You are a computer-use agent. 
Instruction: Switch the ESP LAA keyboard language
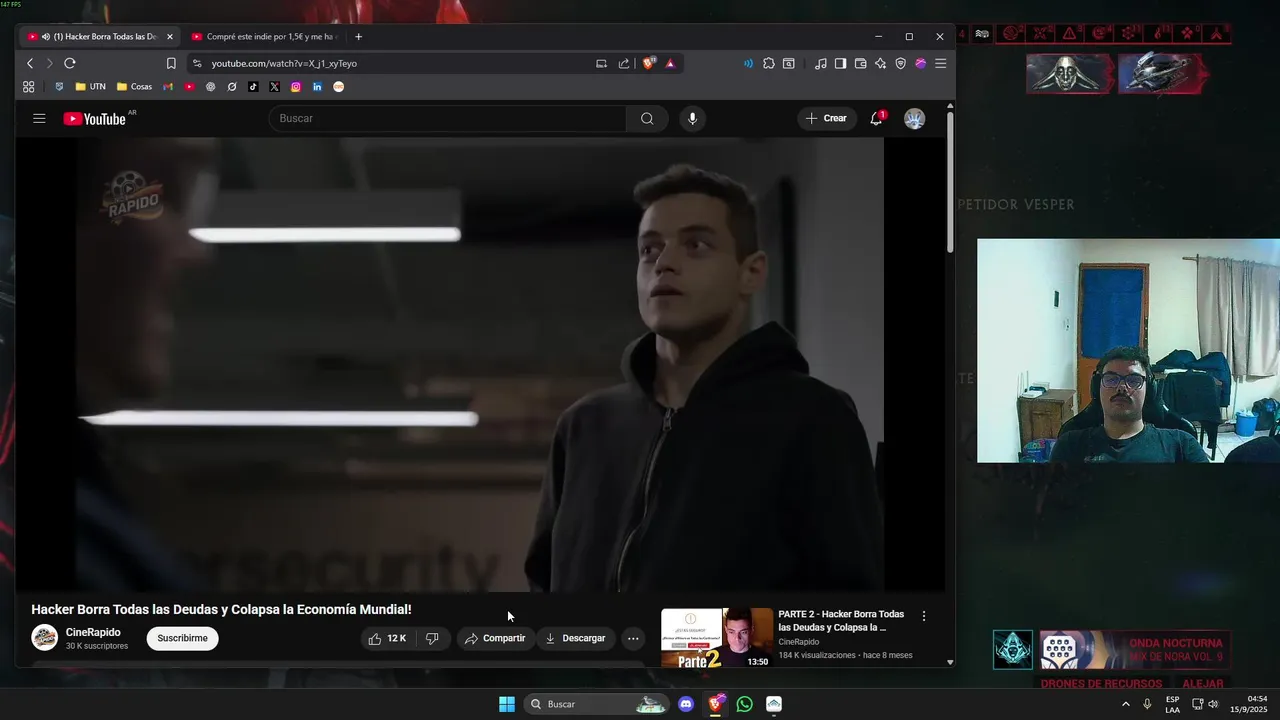(x=1172, y=704)
